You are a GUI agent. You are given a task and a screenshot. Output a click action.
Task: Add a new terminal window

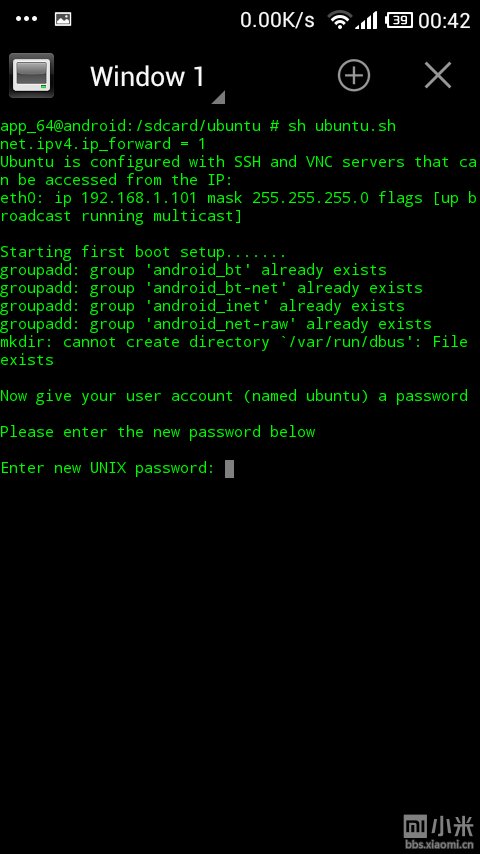(x=354, y=75)
